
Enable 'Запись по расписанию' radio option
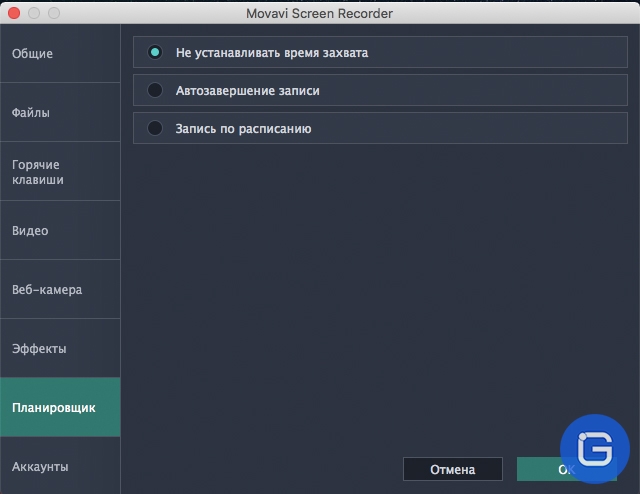tap(155, 128)
